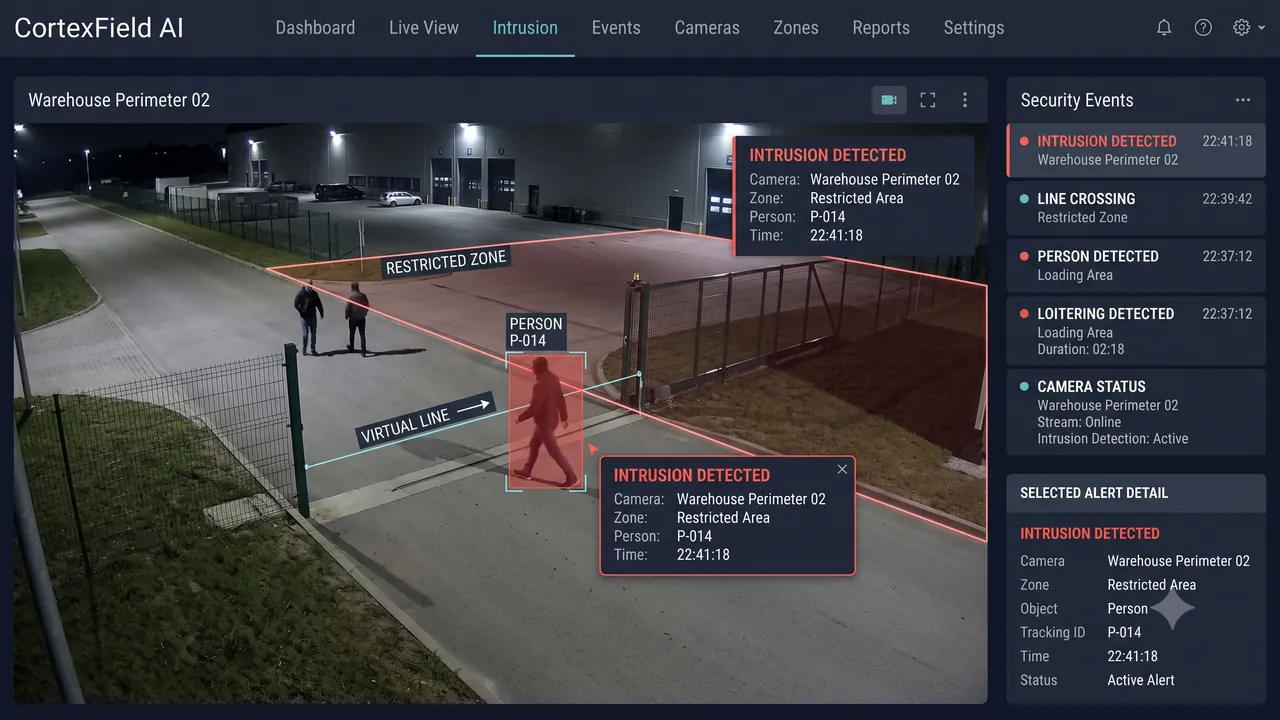Screen dimensions: 1280x720
Task: Select the Loitering Detected event
Action: coord(1136,330)
